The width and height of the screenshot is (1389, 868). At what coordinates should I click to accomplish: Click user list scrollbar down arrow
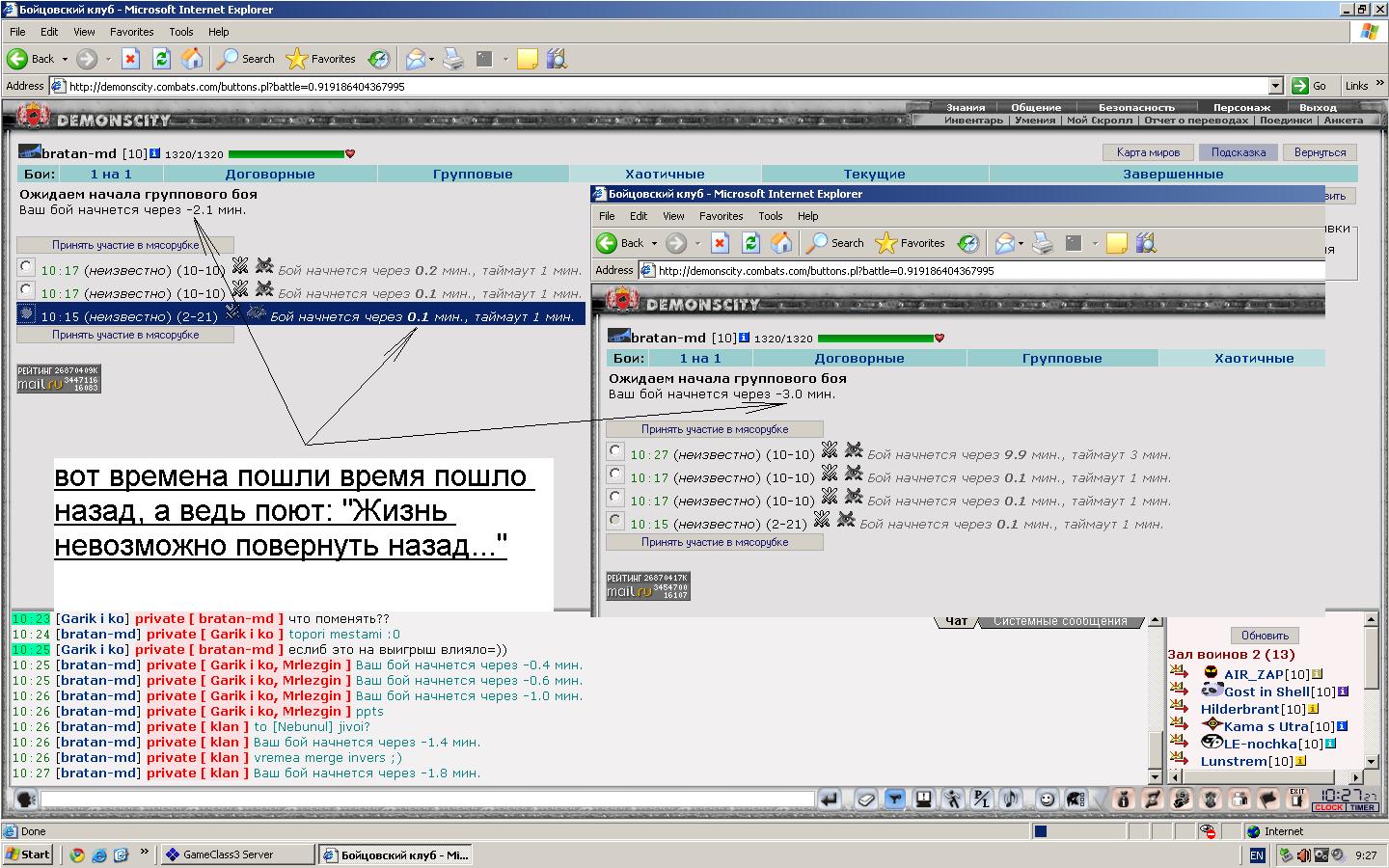tap(1372, 761)
